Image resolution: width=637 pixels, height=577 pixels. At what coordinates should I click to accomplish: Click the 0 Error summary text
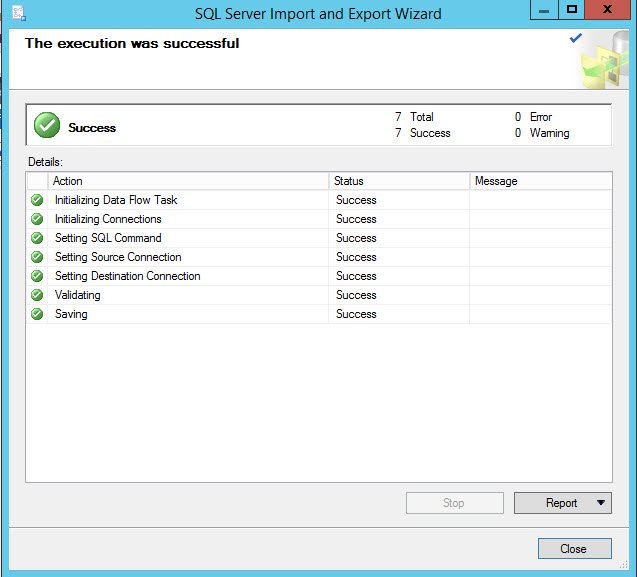533,117
